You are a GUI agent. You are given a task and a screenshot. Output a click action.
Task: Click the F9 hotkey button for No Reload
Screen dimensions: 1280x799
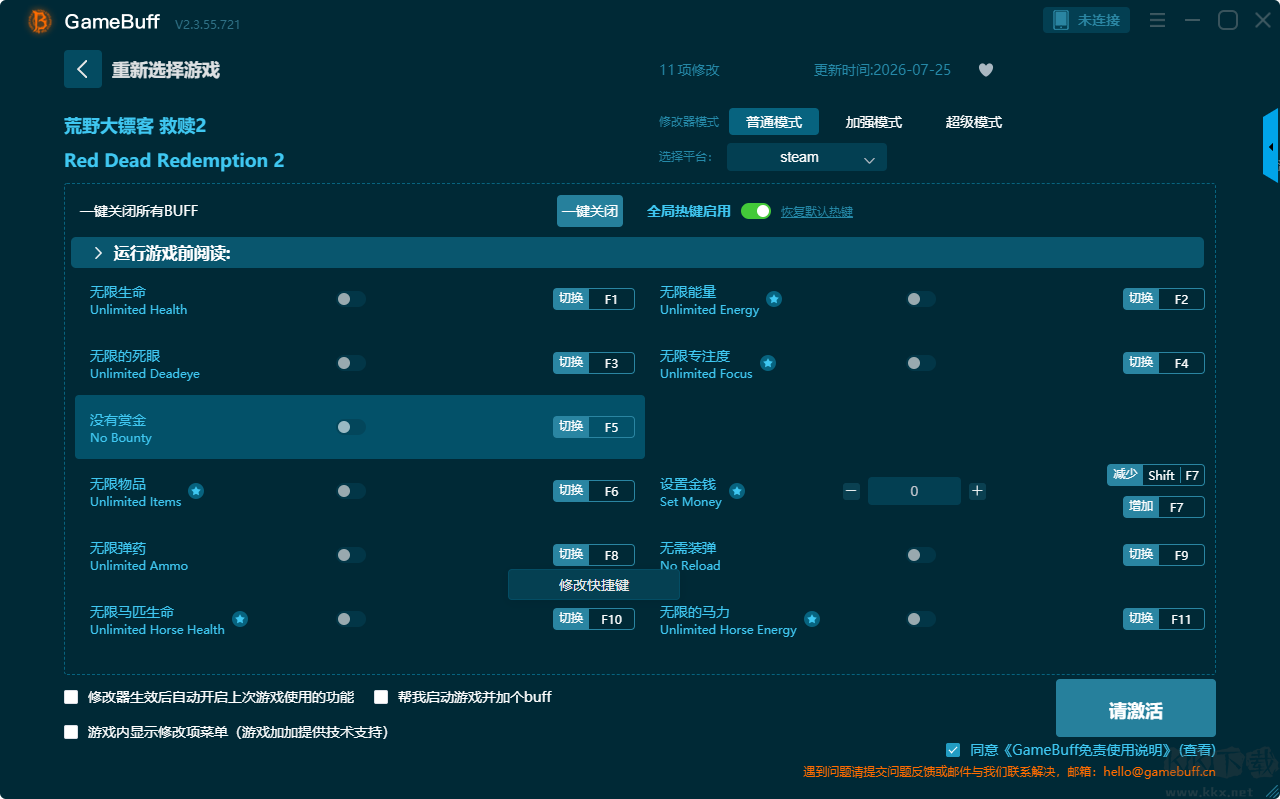click(1164, 555)
